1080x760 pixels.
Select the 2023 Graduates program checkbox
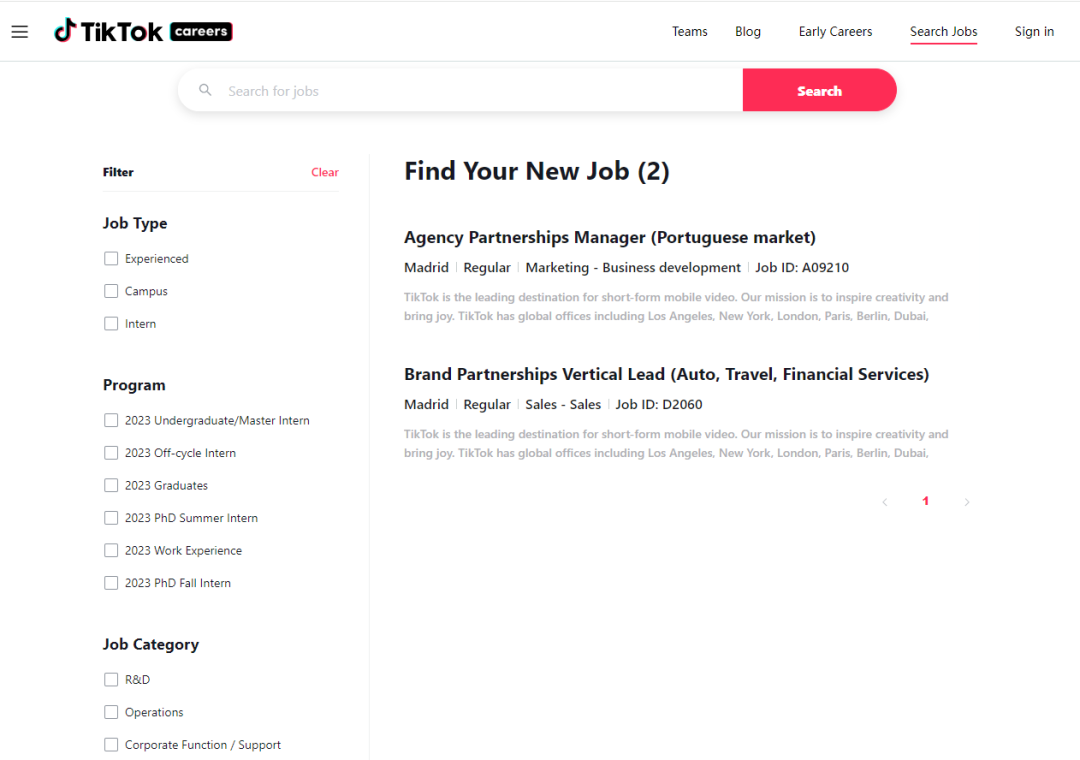point(111,486)
